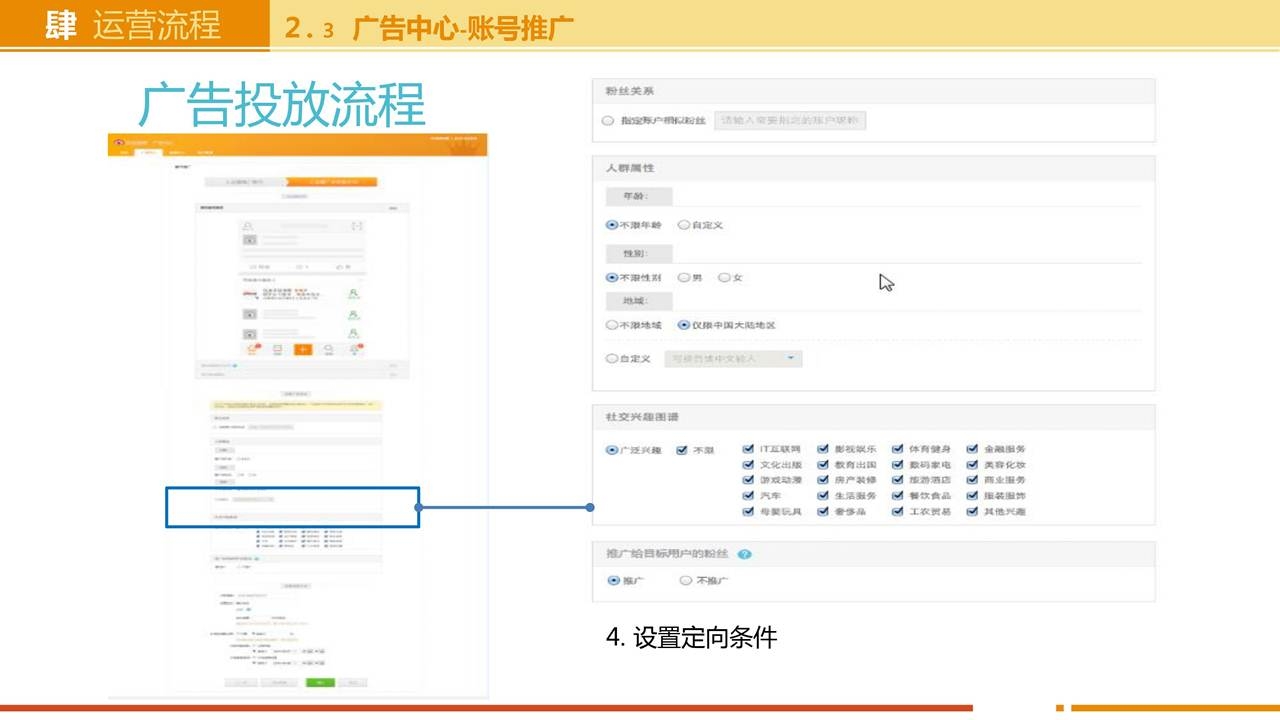This screenshot has width=1280, height=720.
Task: Select the 男 gender radio button
Action: click(684, 278)
